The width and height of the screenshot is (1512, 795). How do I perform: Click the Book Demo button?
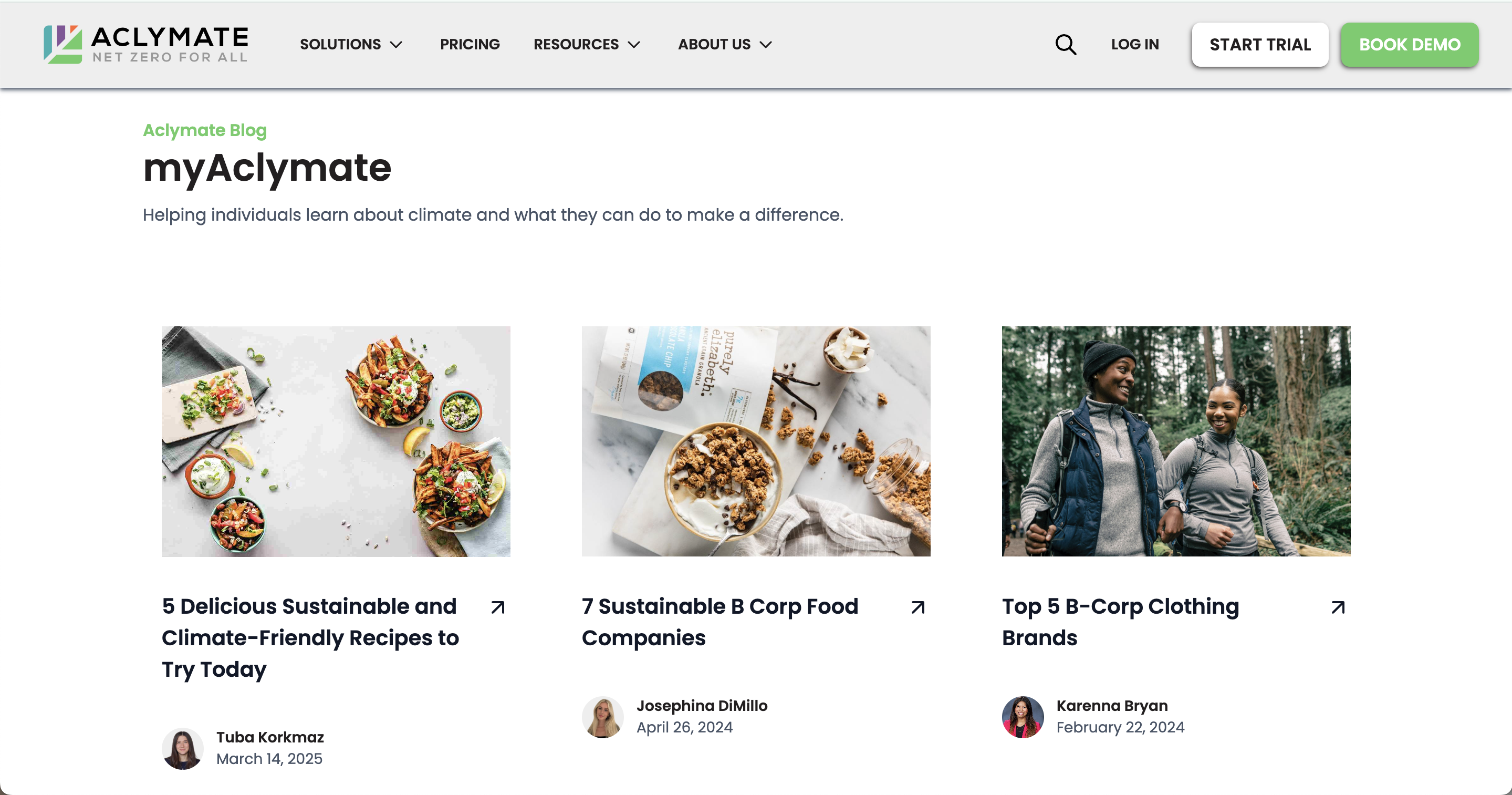pos(1409,44)
